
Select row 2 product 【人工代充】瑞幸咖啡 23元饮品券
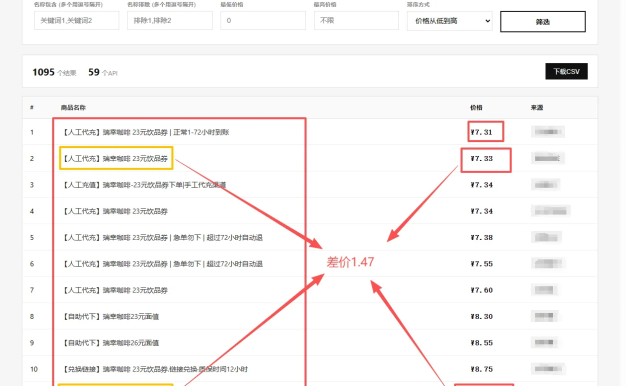115,158
